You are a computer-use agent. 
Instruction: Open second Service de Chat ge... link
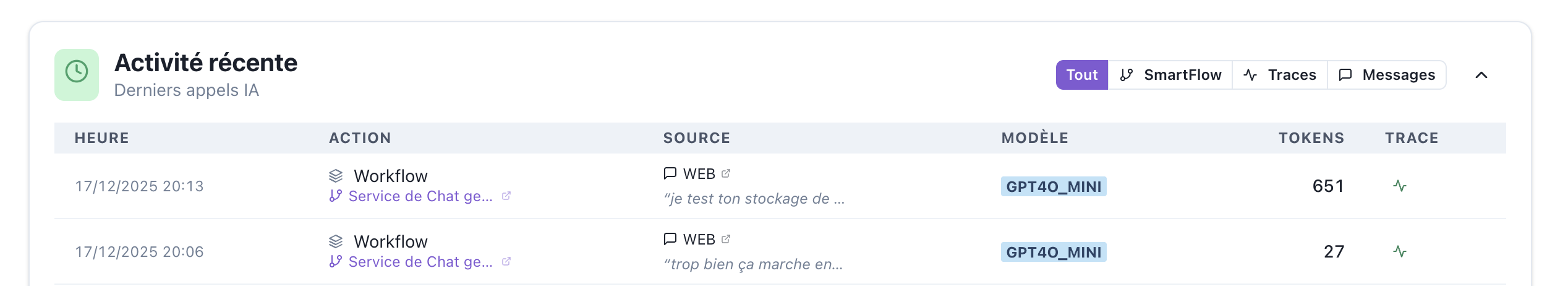tap(420, 262)
